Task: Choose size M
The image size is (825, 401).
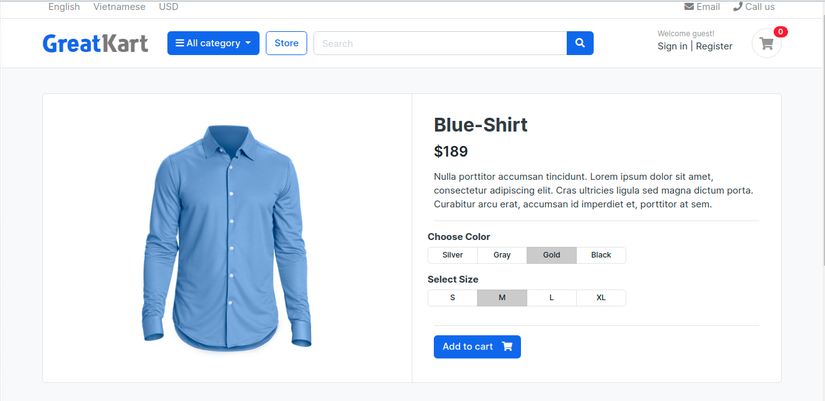Action: click(x=502, y=298)
